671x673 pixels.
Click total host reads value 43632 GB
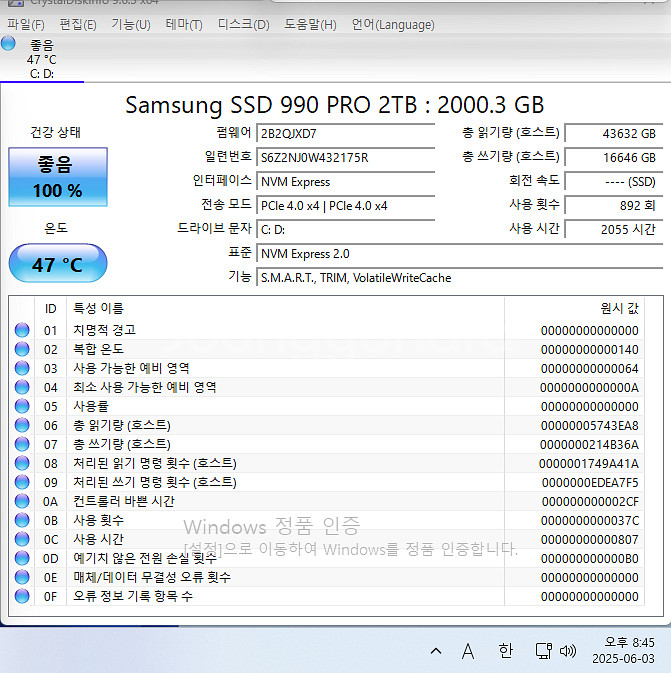tap(614, 133)
